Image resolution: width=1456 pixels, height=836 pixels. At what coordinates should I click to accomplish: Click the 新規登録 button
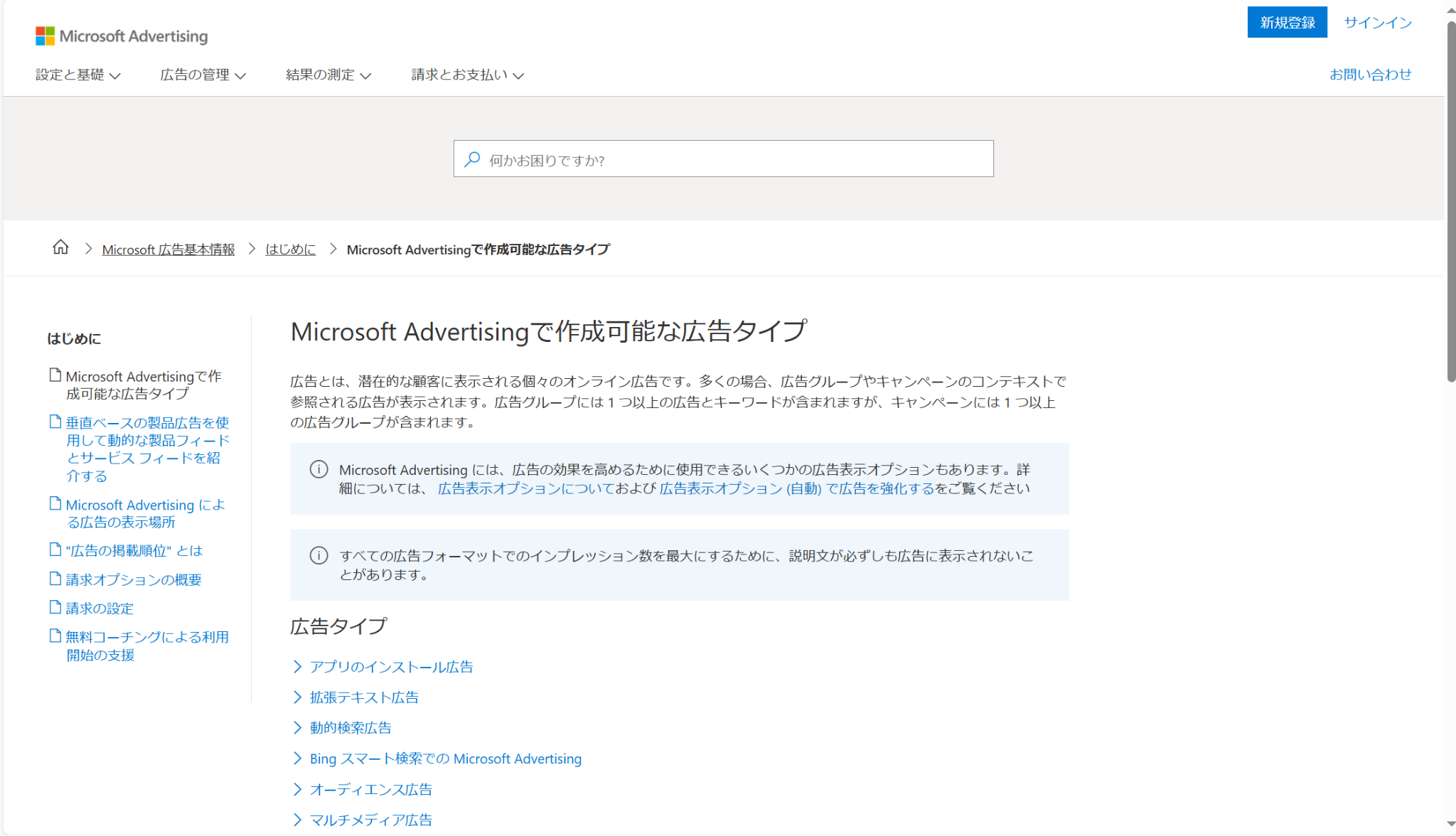click(1287, 23)
